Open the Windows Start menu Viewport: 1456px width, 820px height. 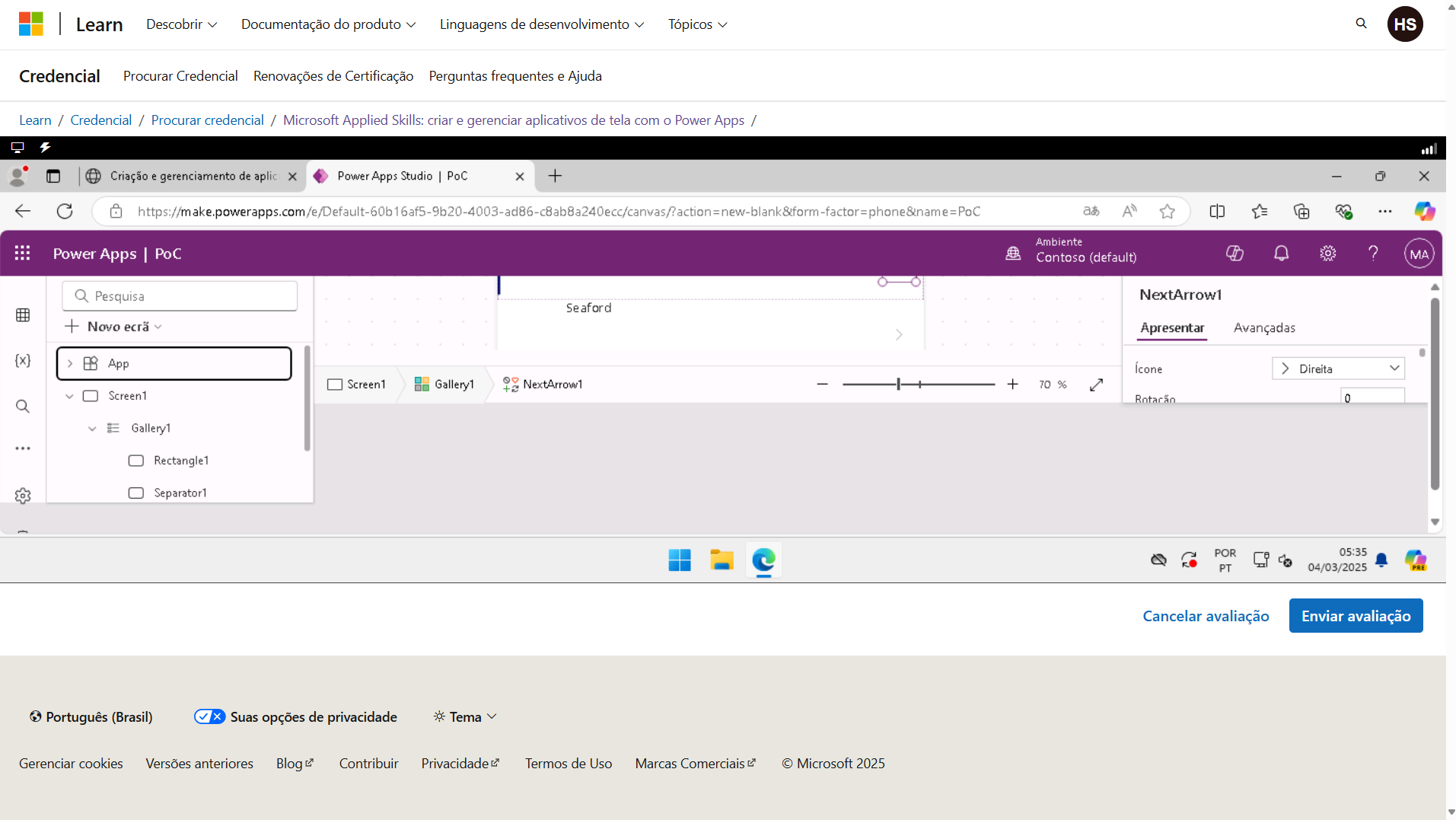(679, 560)
